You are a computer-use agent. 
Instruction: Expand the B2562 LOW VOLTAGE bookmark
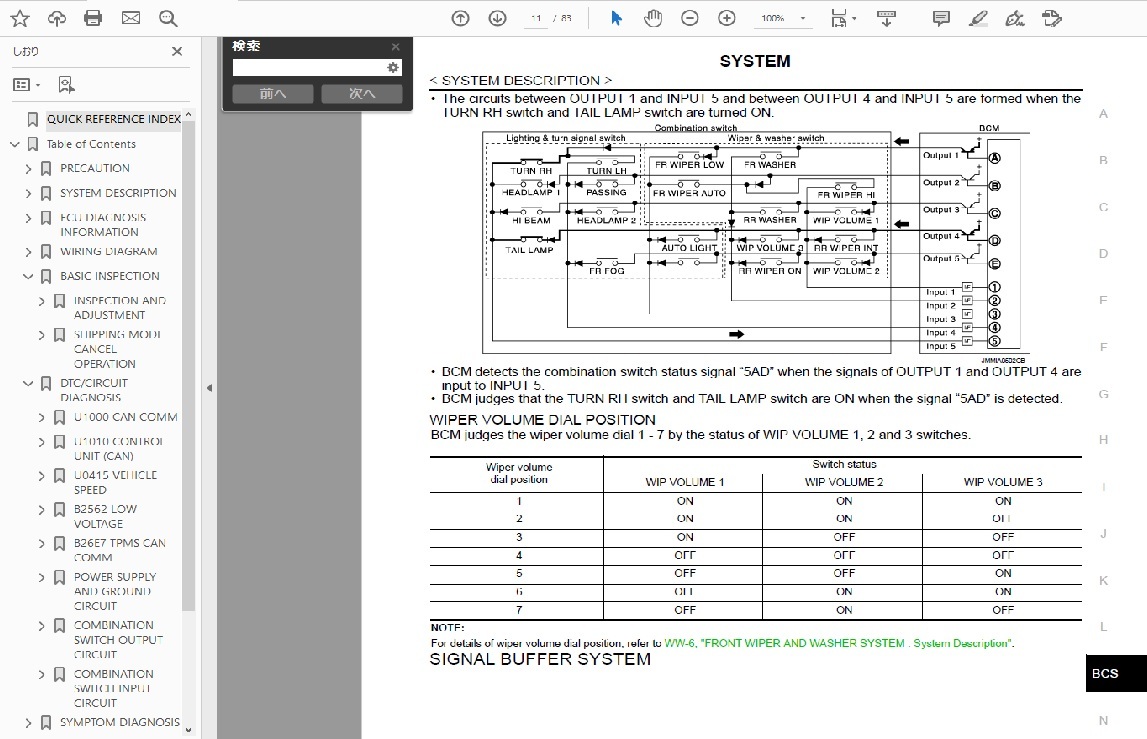41,510
